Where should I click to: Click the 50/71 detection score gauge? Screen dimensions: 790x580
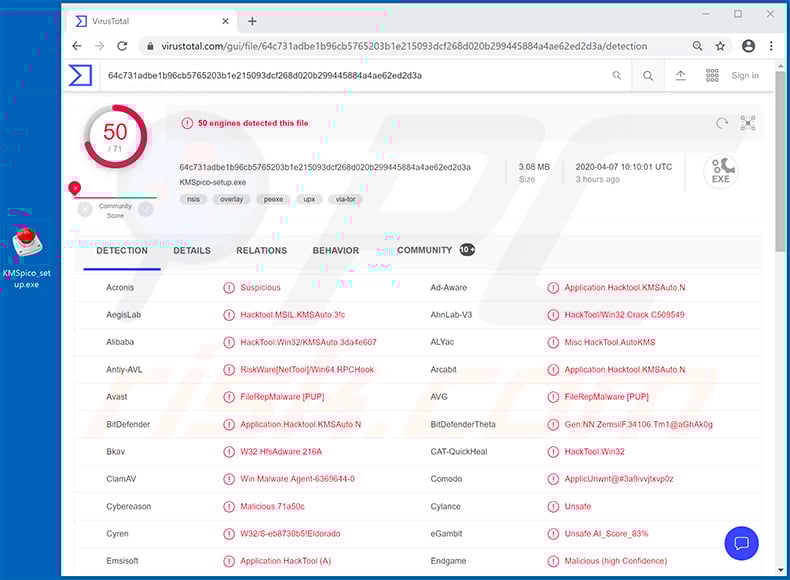[x=115, y=137]
